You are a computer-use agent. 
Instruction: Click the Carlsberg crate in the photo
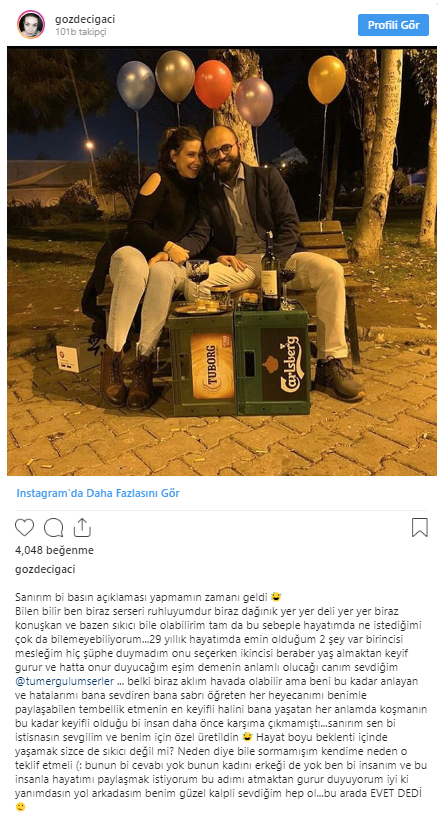pos(273,361)
